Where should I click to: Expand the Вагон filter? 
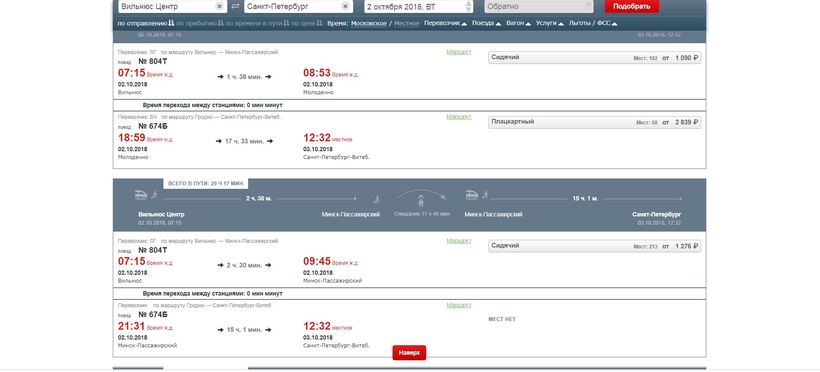(x=519, y=24)
